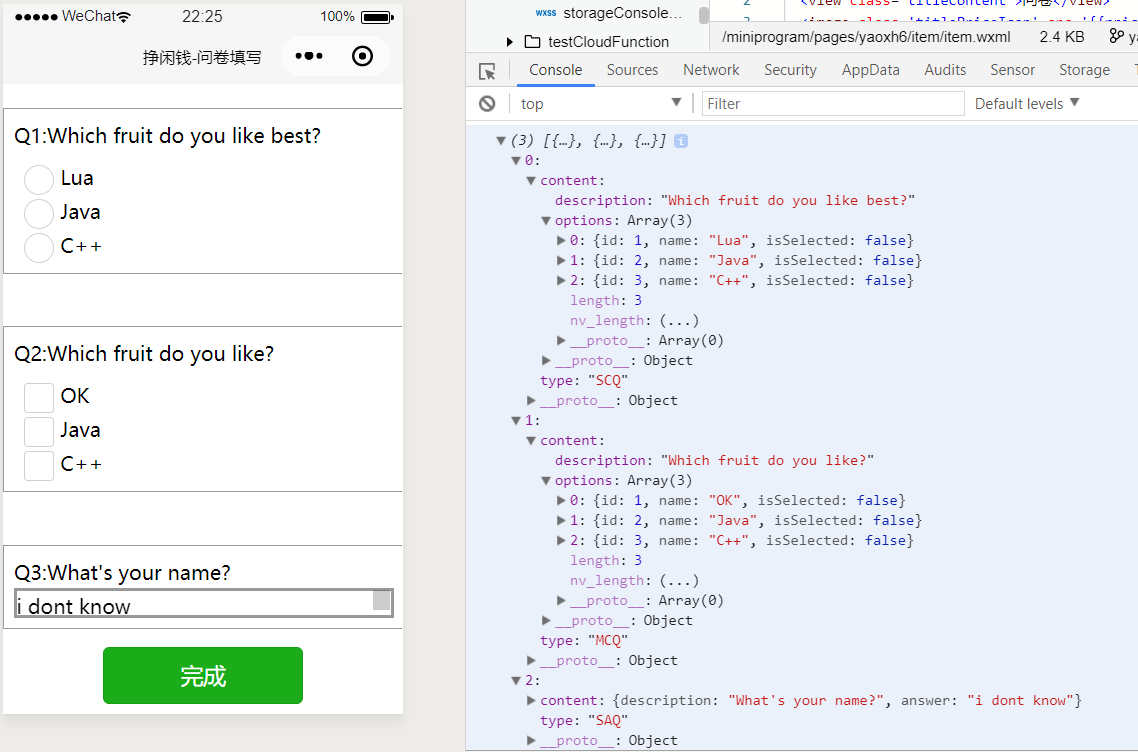Expand item 2's content object
The image size is (1138, 752).
click(531, 700)
